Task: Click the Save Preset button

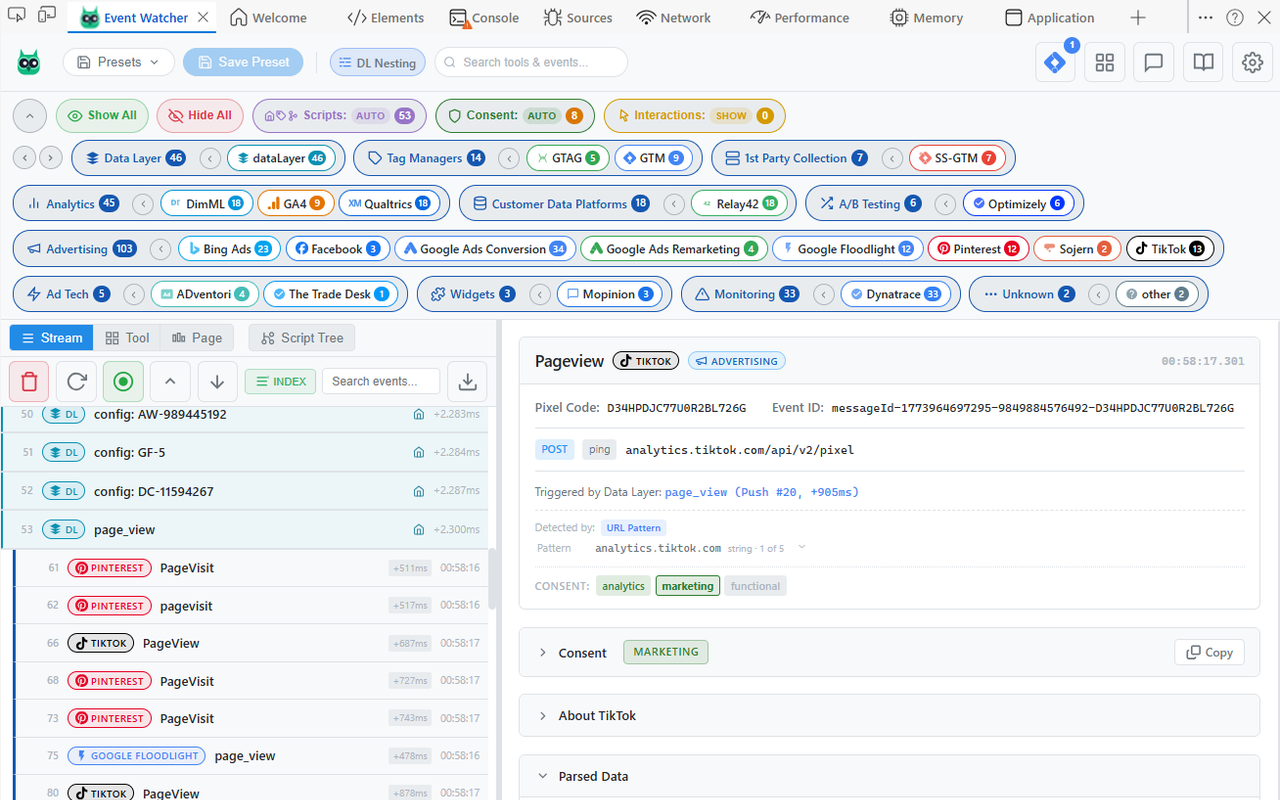Action: pos(243,62)
